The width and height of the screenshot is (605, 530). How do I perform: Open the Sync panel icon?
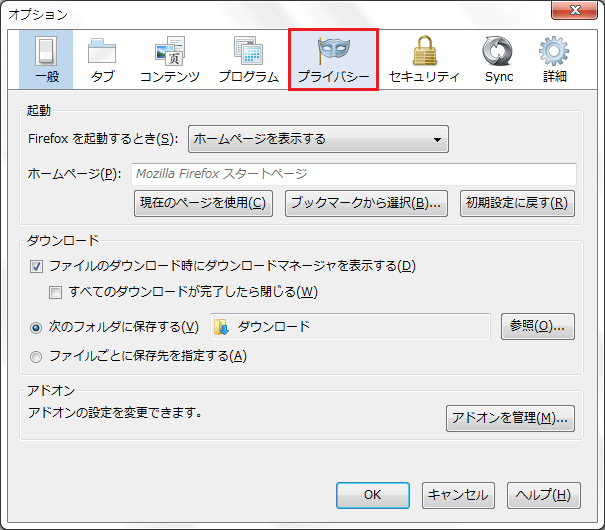click(498, 51)
